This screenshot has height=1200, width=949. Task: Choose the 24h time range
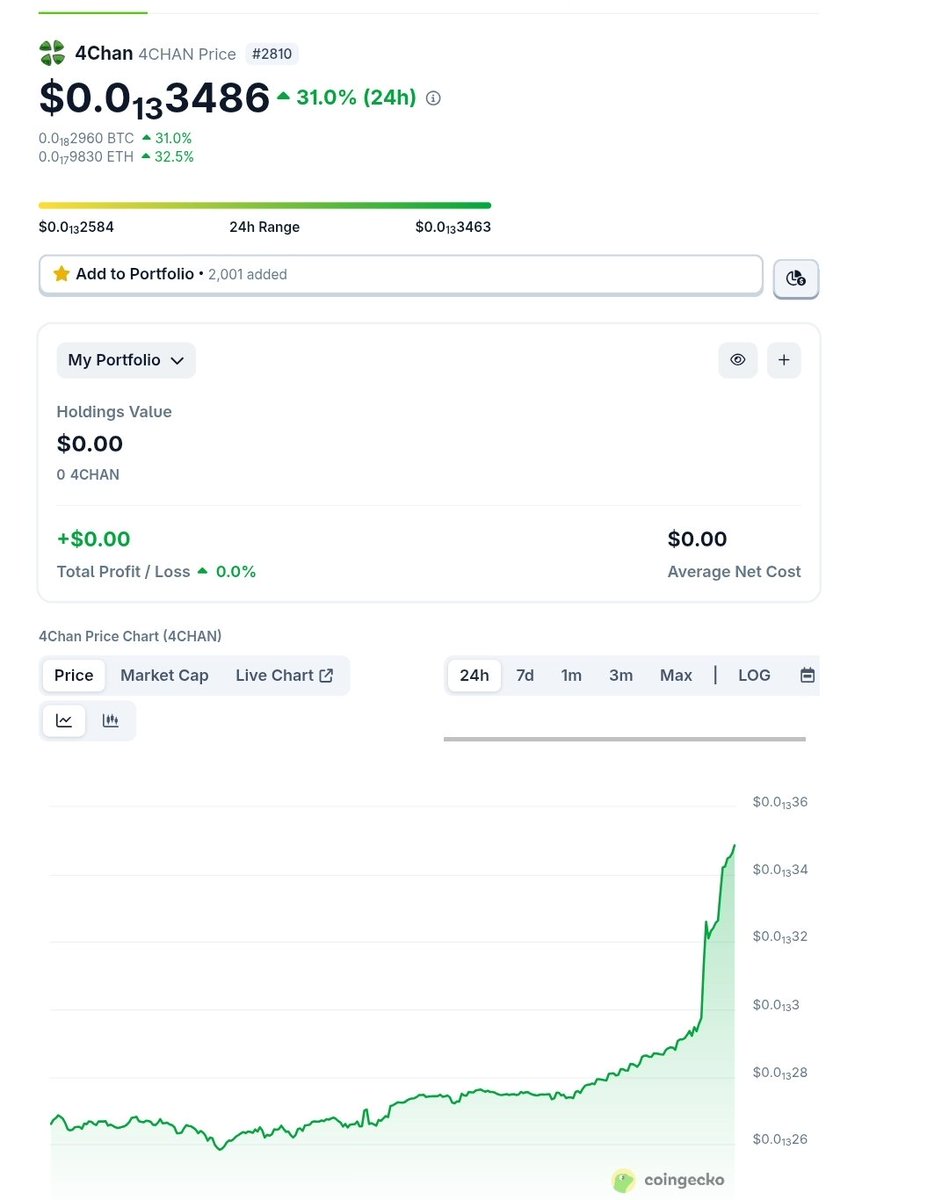[474, 675]
